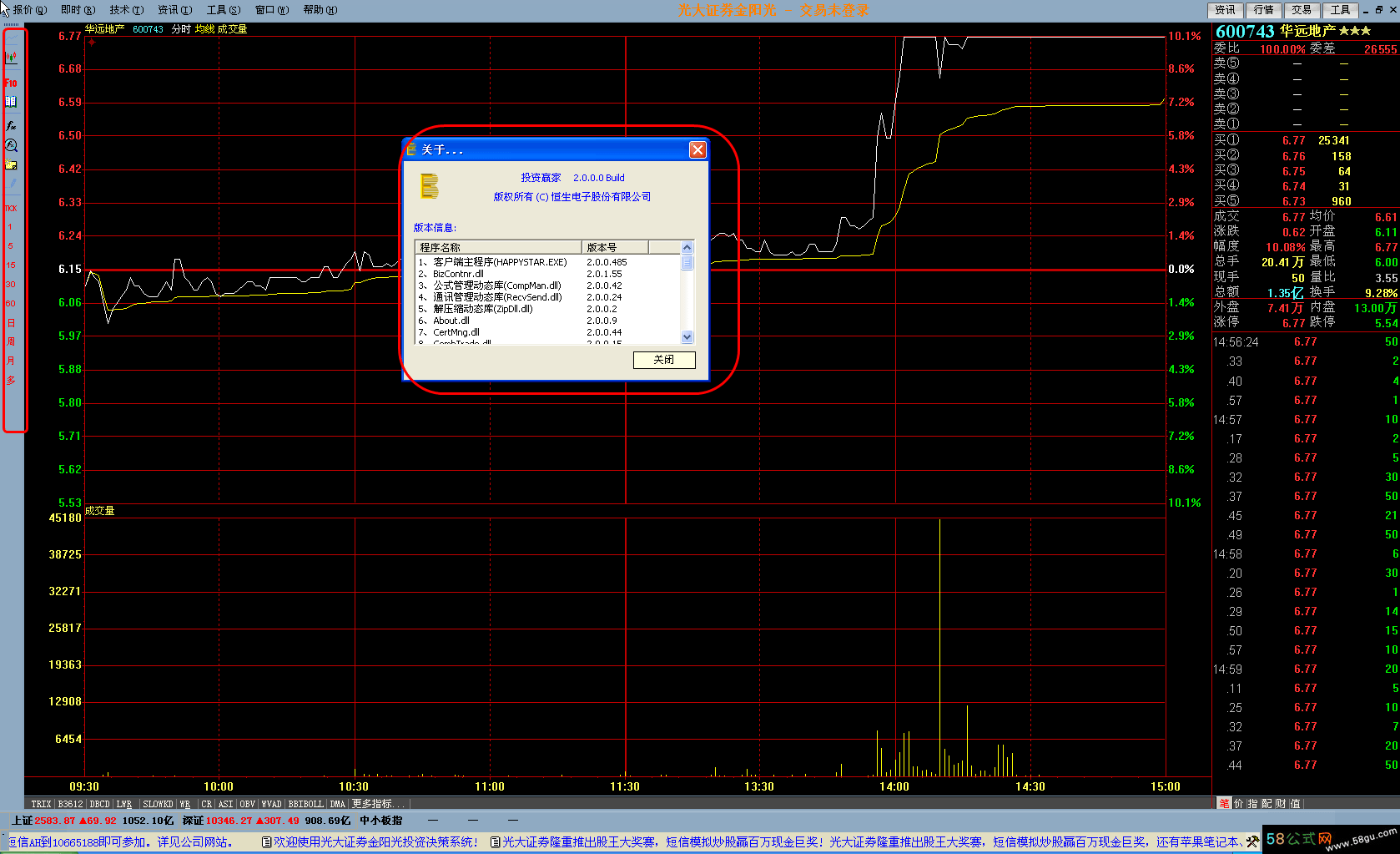Open the 欢迎使用光大证券金阳光投资决策系统 ticker message
The width and height of the screenshot is (1400, 854).
pos(370,842)
